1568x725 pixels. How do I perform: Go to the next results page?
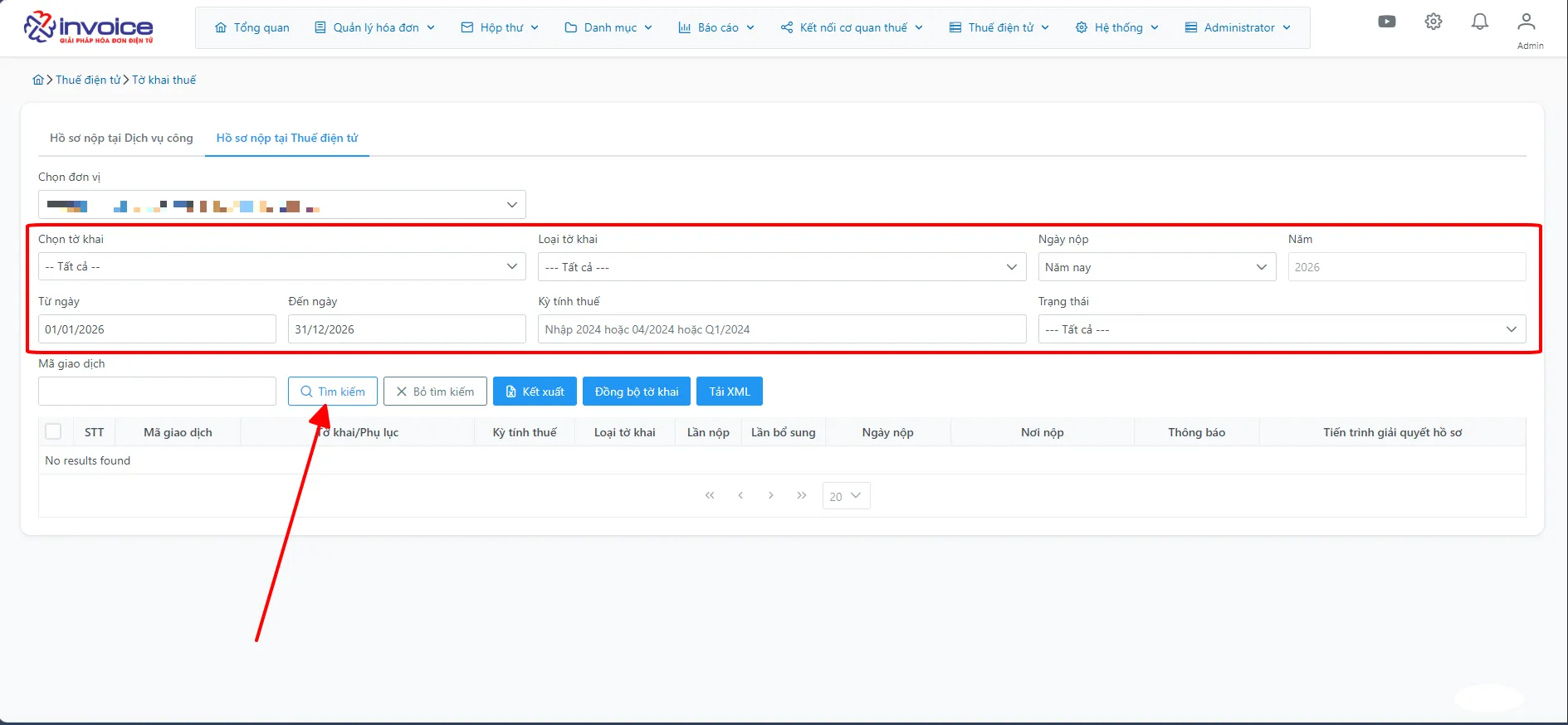pyautogui.click(x=771, y=495)
